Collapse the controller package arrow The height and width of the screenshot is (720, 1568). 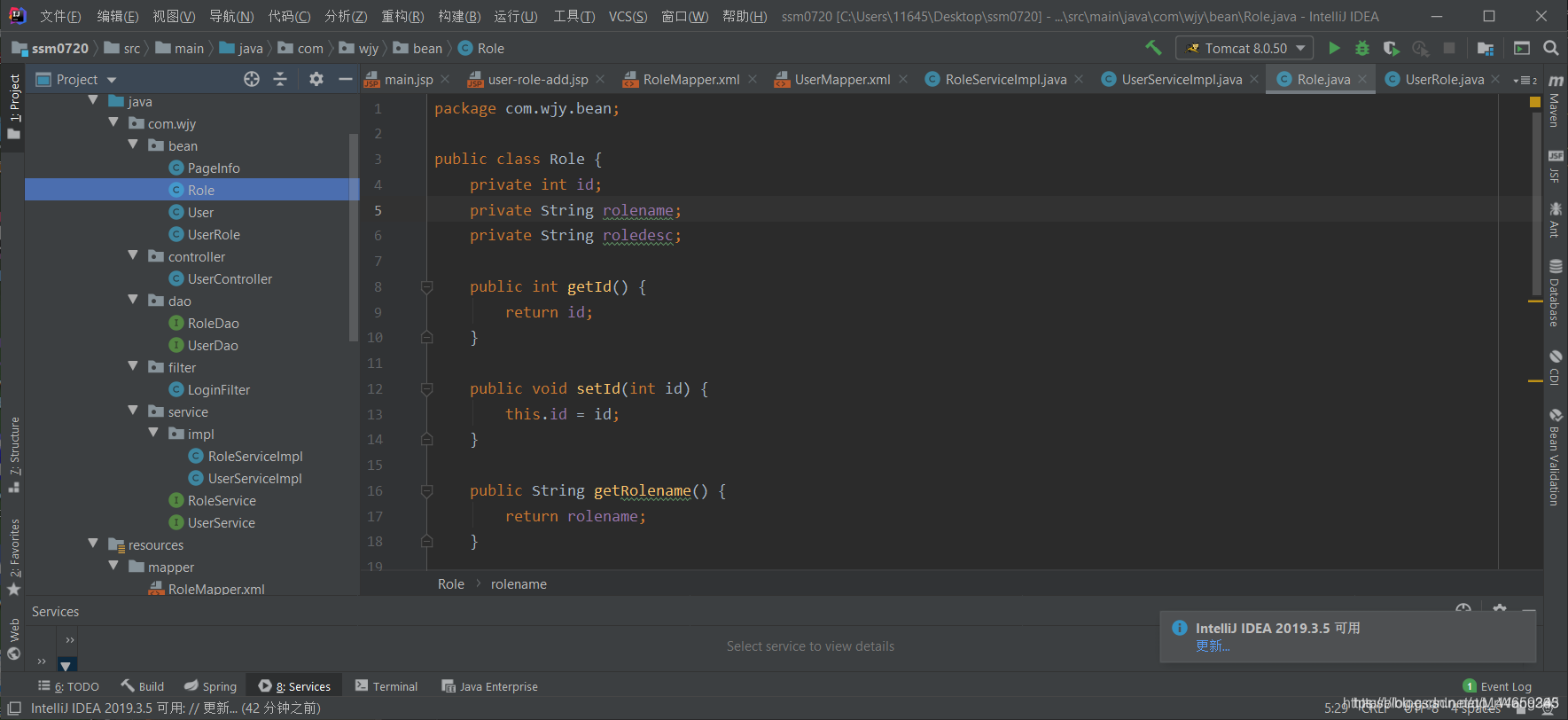tap(133, 255)
